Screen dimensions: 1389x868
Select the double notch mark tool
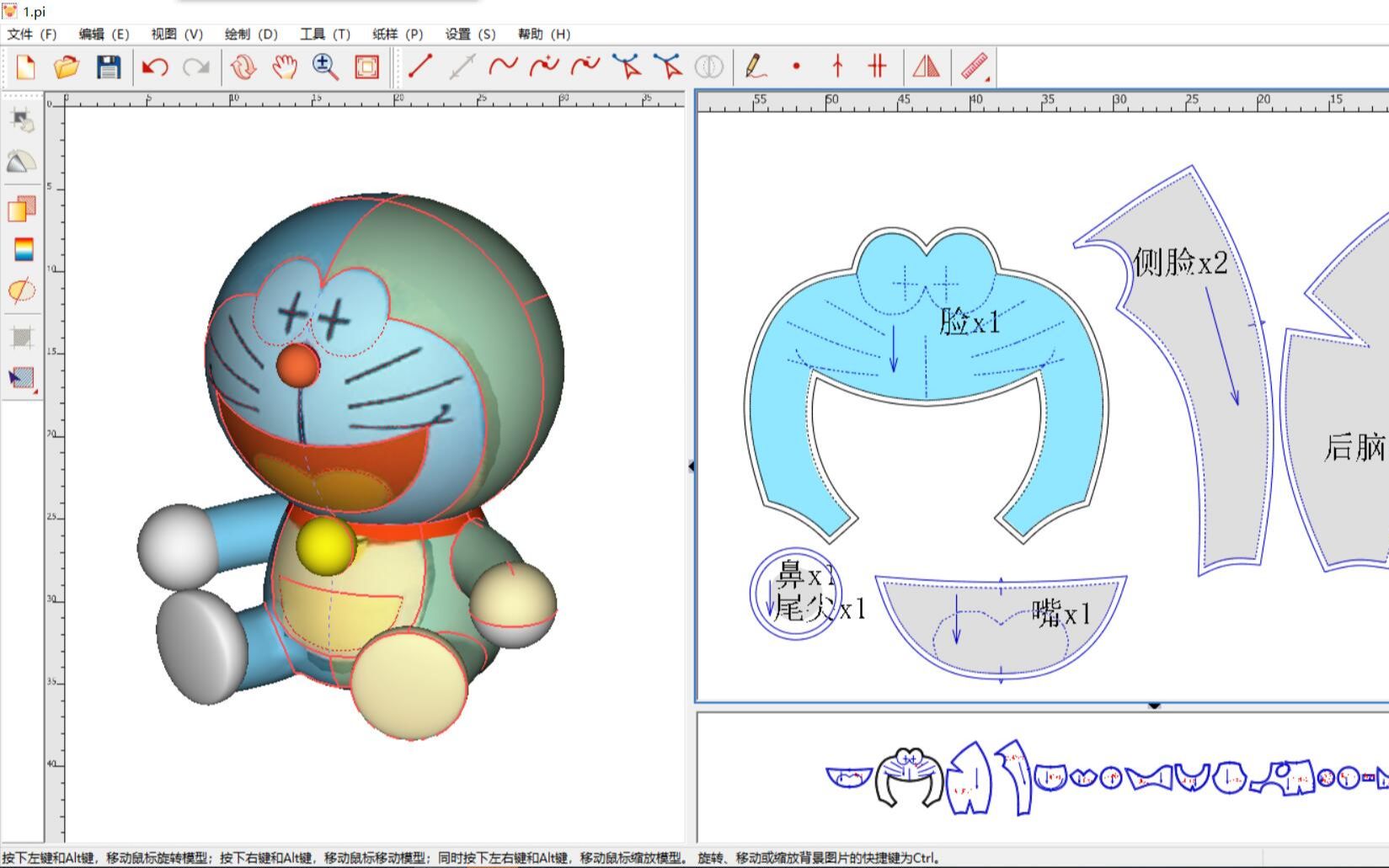[878, 67]
